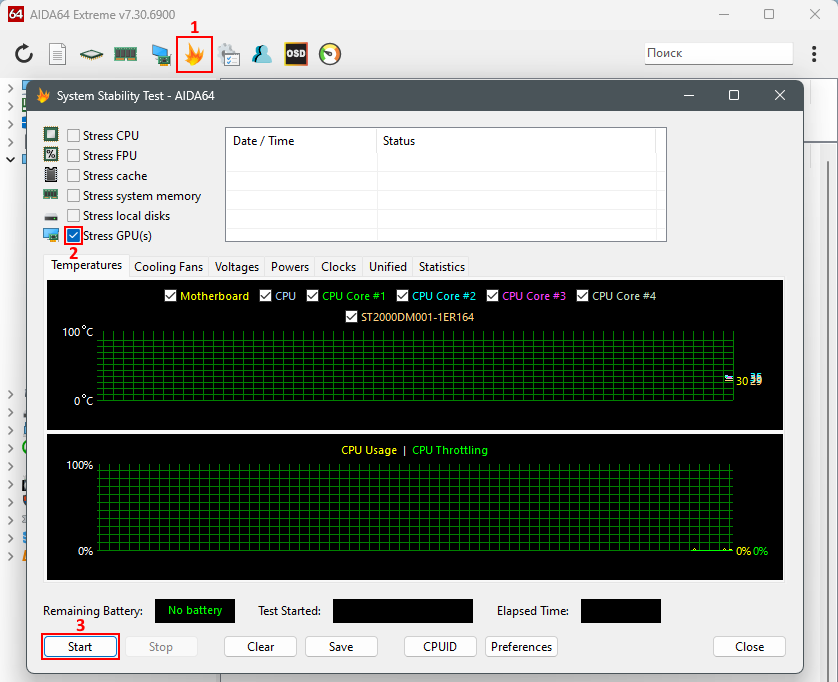Click the CPU icon beside Stress CPU
Screen dimensions: 838x682
pos(51,134)
